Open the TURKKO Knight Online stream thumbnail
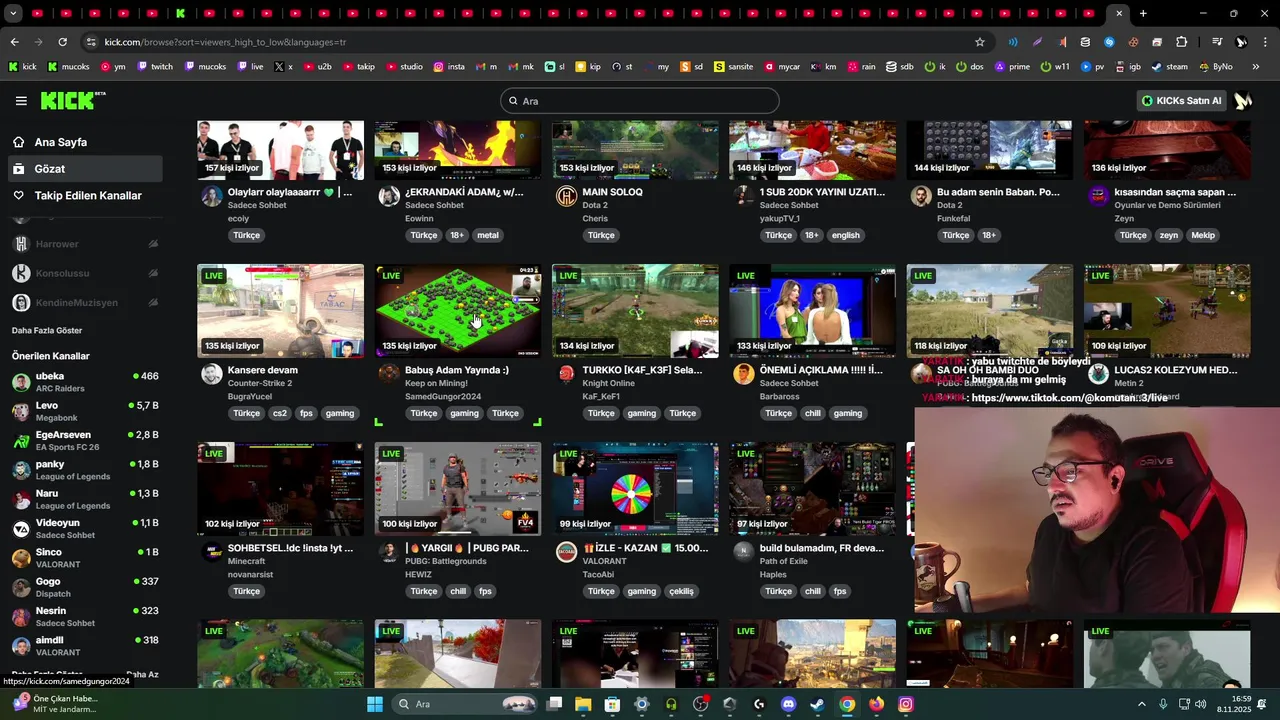 (x=635, y=310)
